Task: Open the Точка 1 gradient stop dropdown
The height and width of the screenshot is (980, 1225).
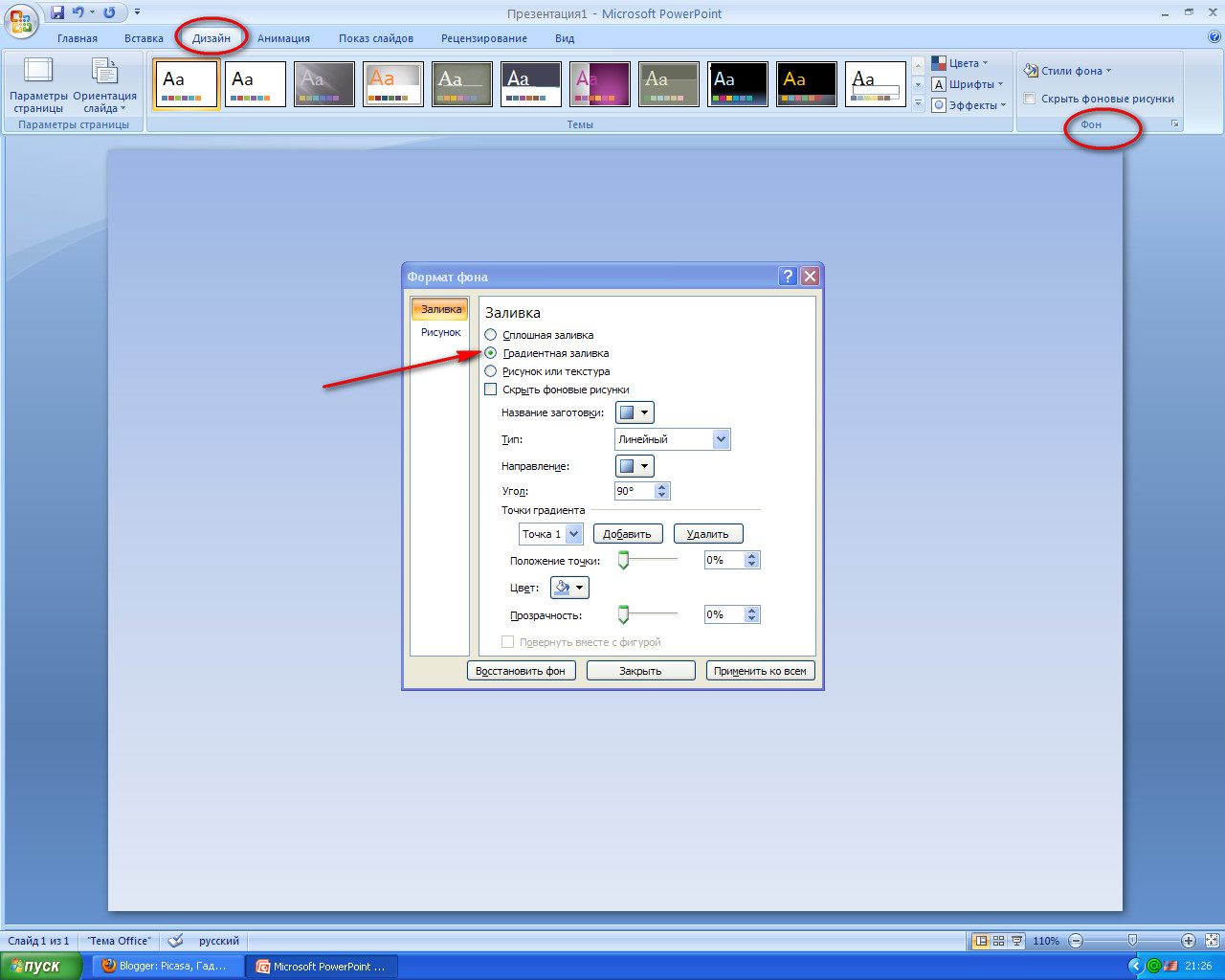Action: (x=551, y=534)
